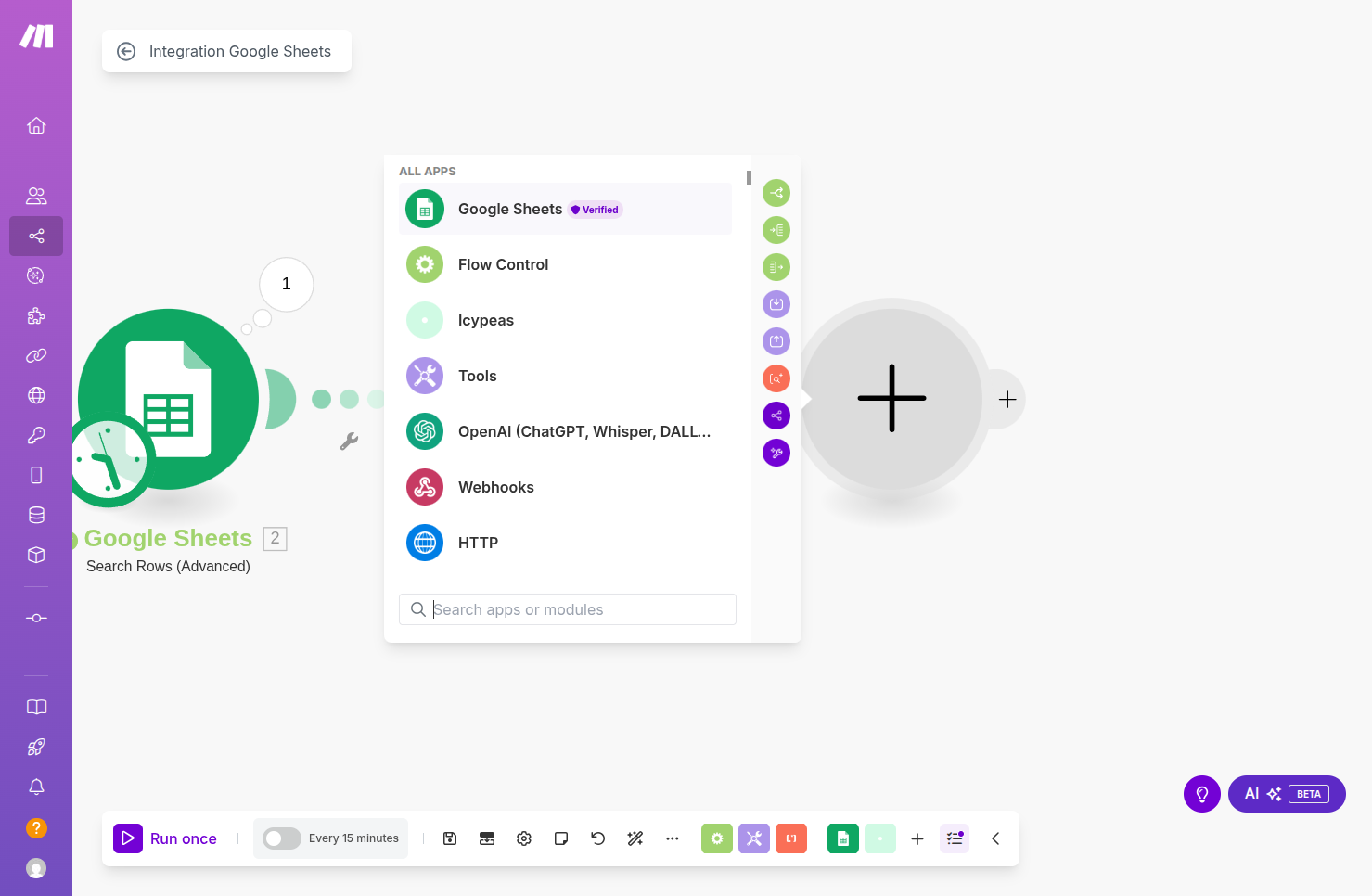1372x896 pixels.
Task: Open the three-dots more menu
Action: click(673, 838)
